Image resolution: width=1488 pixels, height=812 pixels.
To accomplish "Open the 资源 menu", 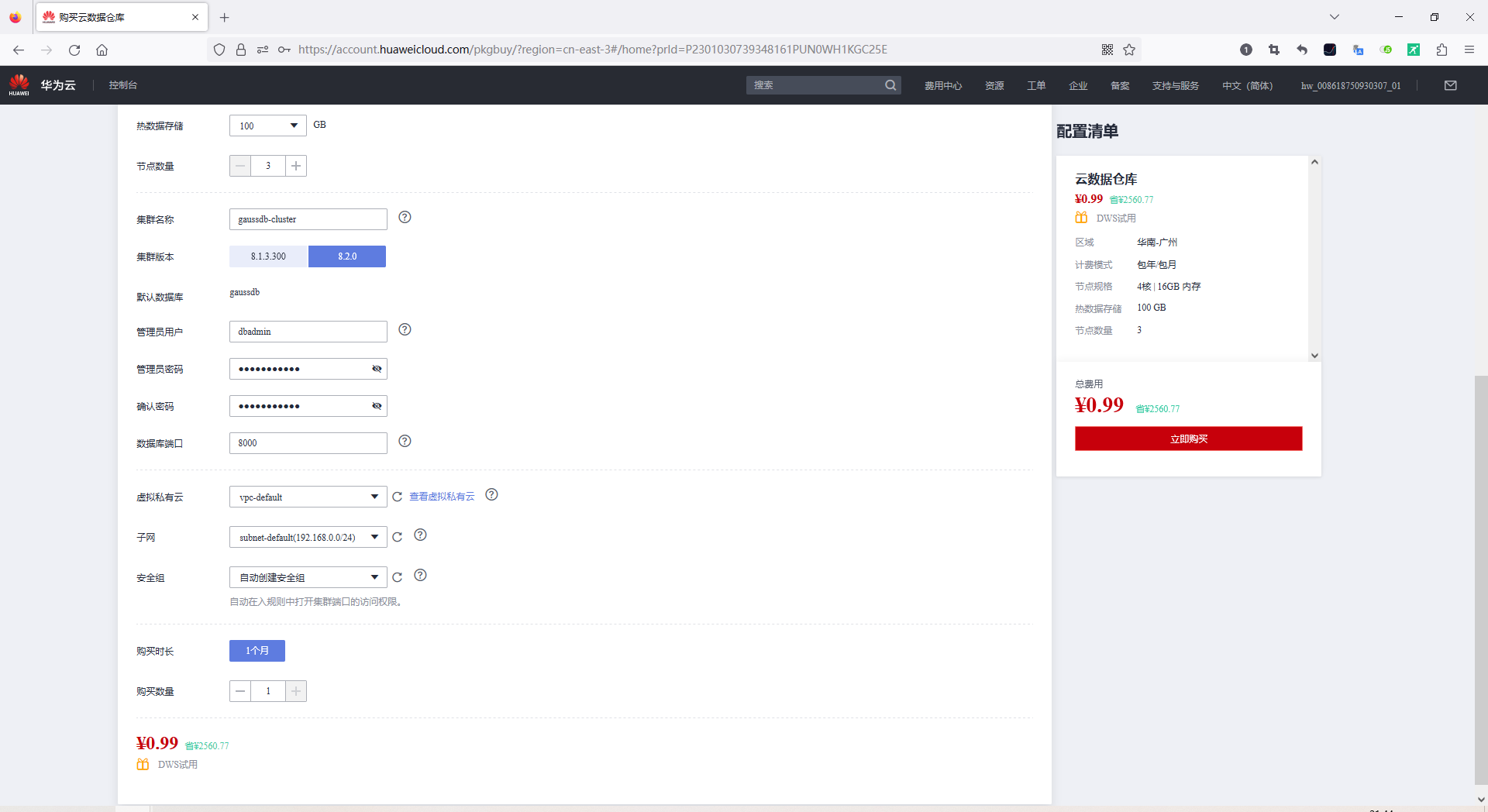I will 994,85.
